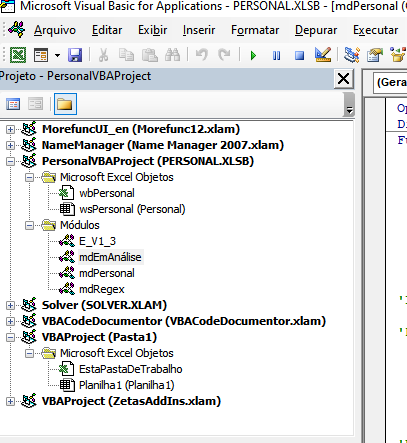407x443 pixels.
Task: Expand the VBACodeDocumentor project node
Action: point(10,321)
